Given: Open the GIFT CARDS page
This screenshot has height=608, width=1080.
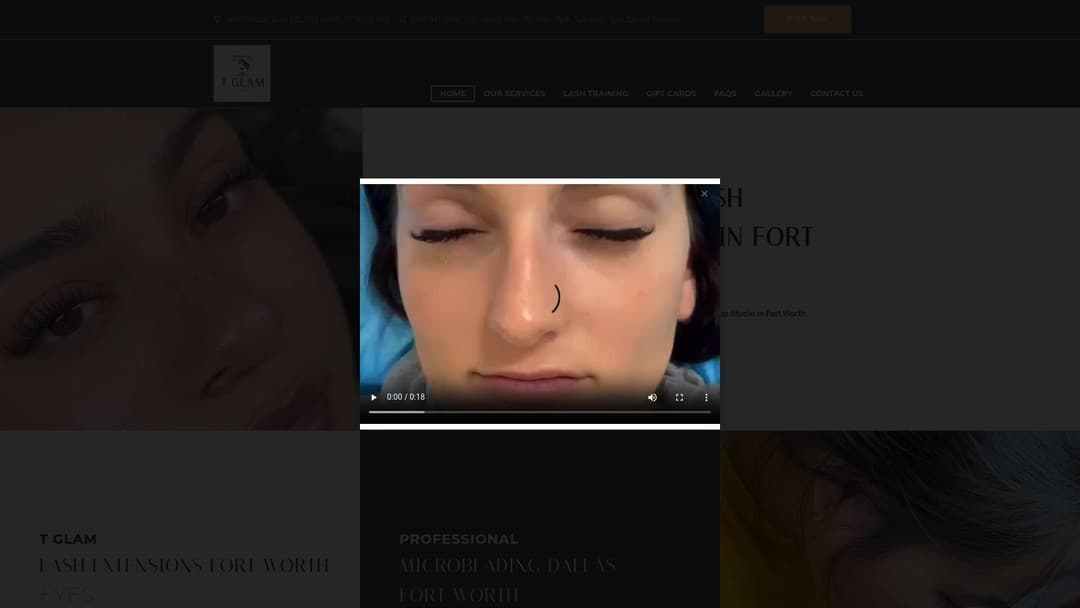Looking at the screenshot, I should pyautogui.click(x=670, y=93).
